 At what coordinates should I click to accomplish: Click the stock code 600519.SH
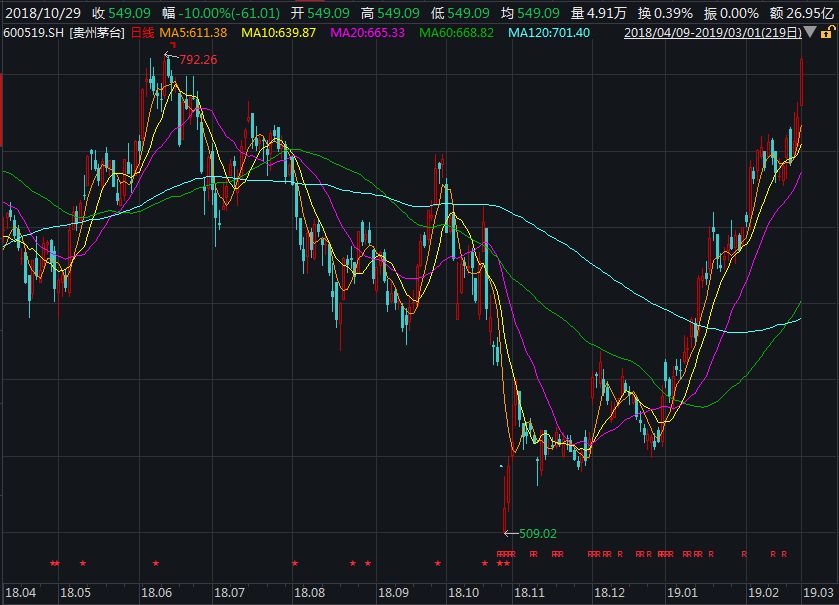click(33, 33)
